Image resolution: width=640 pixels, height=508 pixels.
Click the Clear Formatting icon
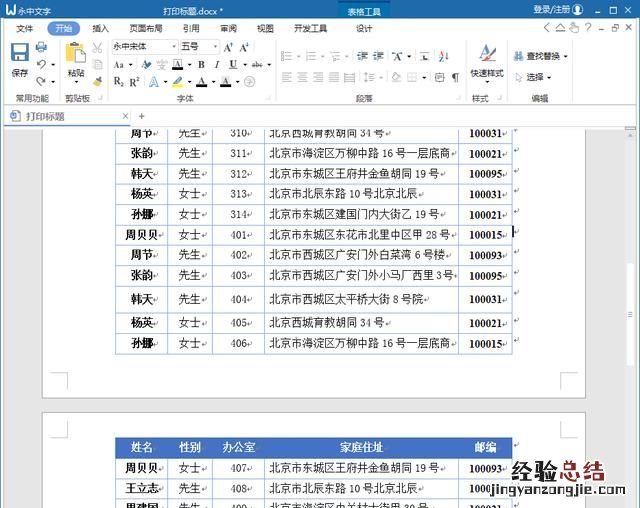tap(146, 64)
